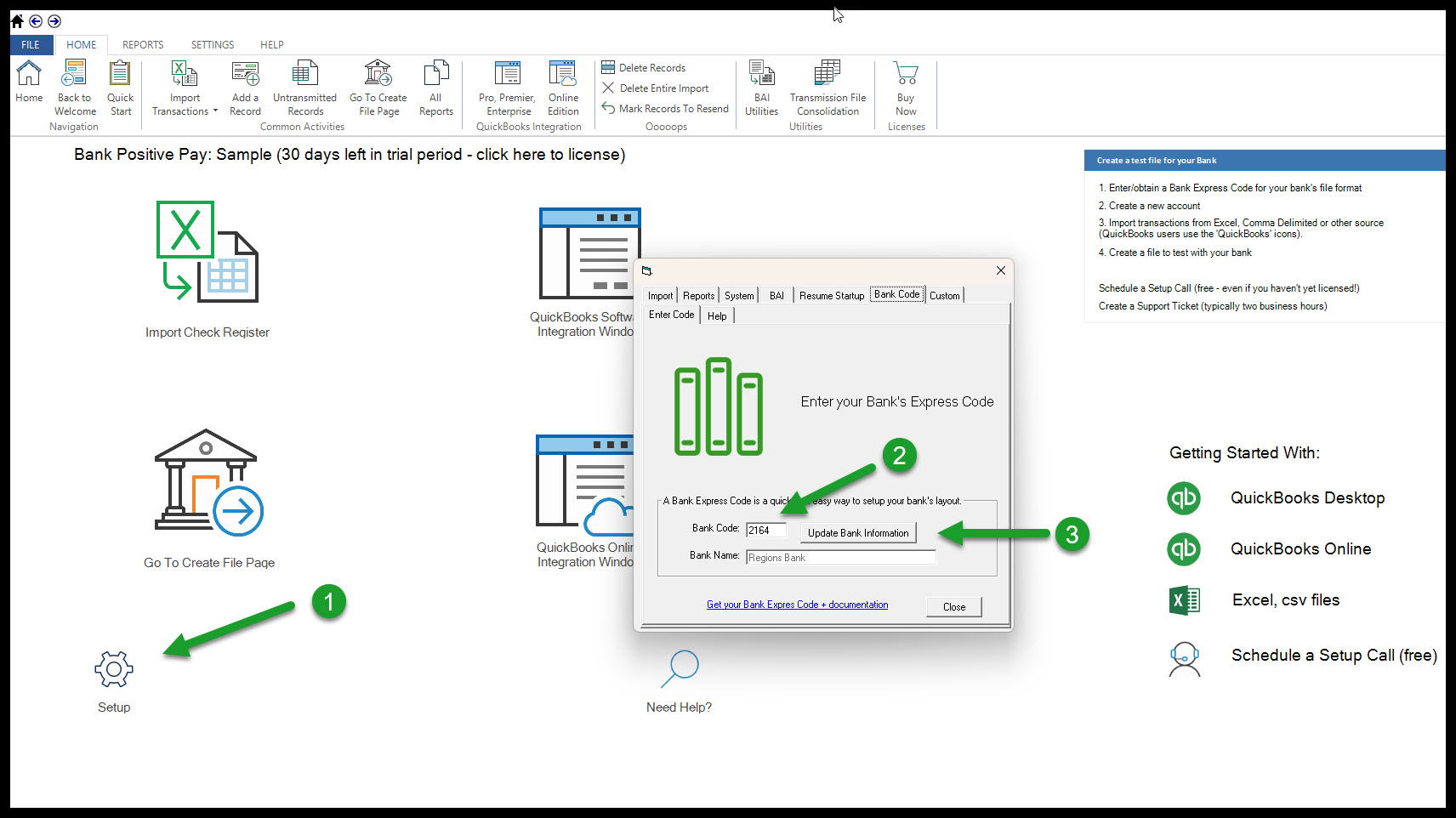Click the Bank Code input field

click(x=766, y=530)
